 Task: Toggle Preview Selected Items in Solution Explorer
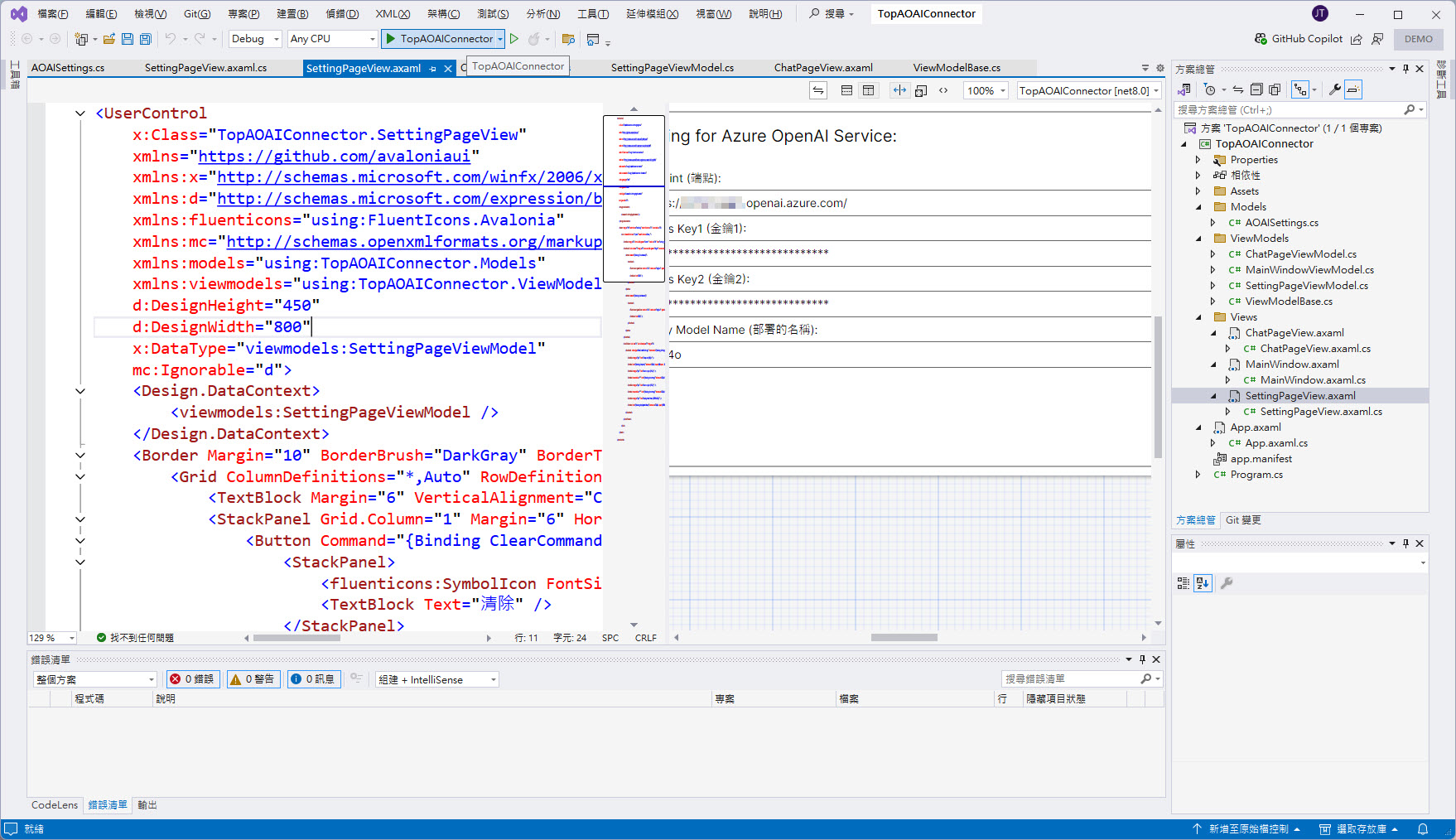coord(1353,89)
